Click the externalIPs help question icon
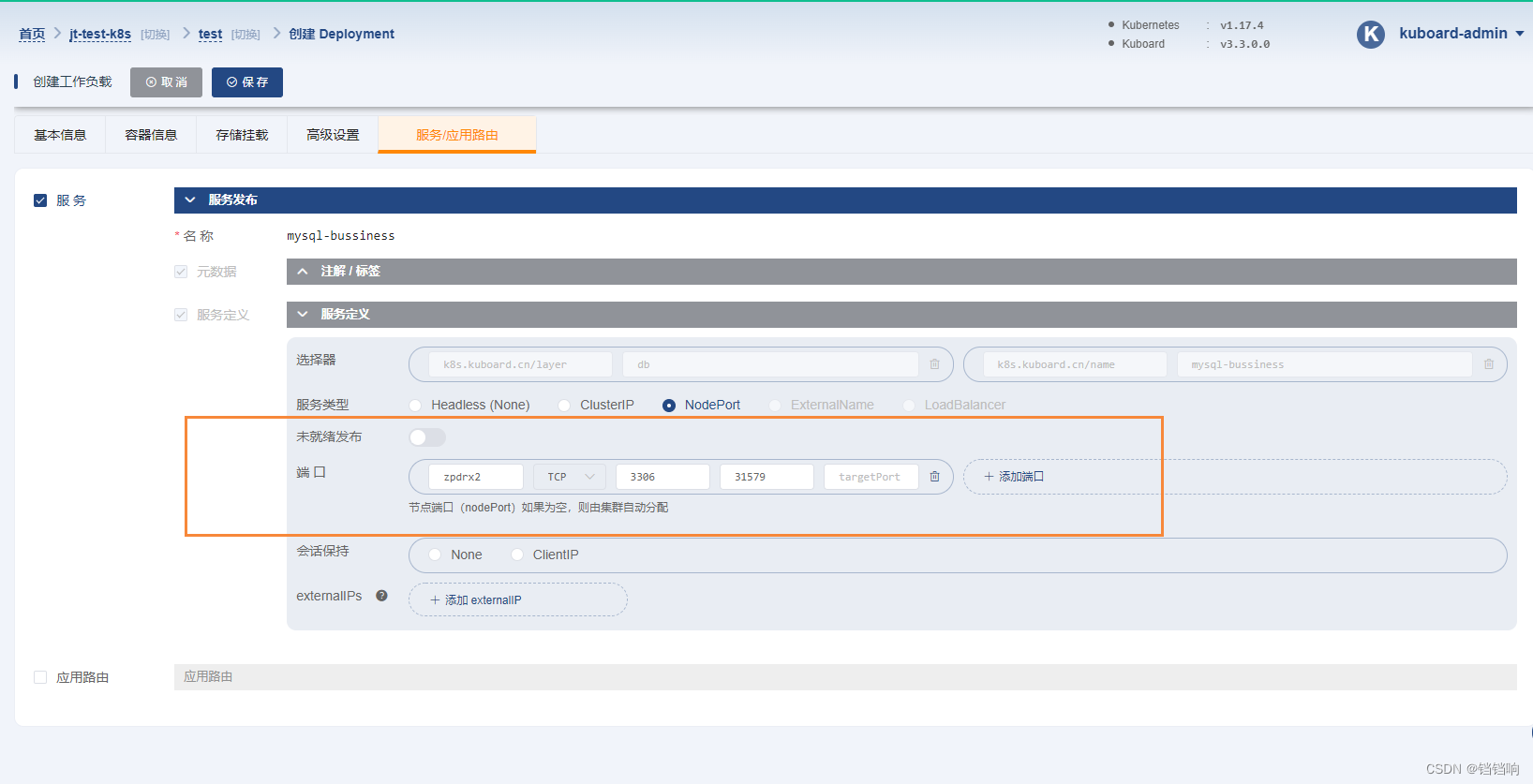The height and width of the screenshot is (784, 1533). point(381,596)
